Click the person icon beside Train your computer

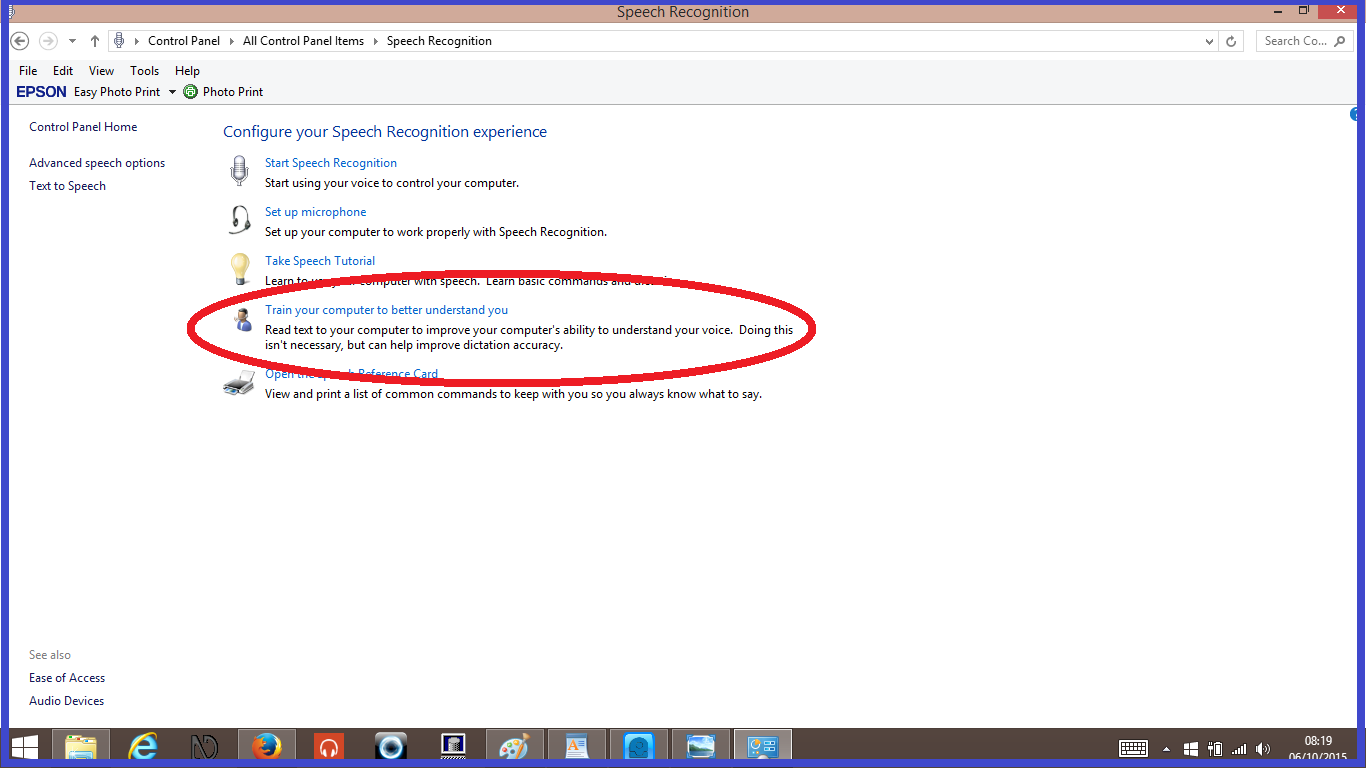click(243, 320)
